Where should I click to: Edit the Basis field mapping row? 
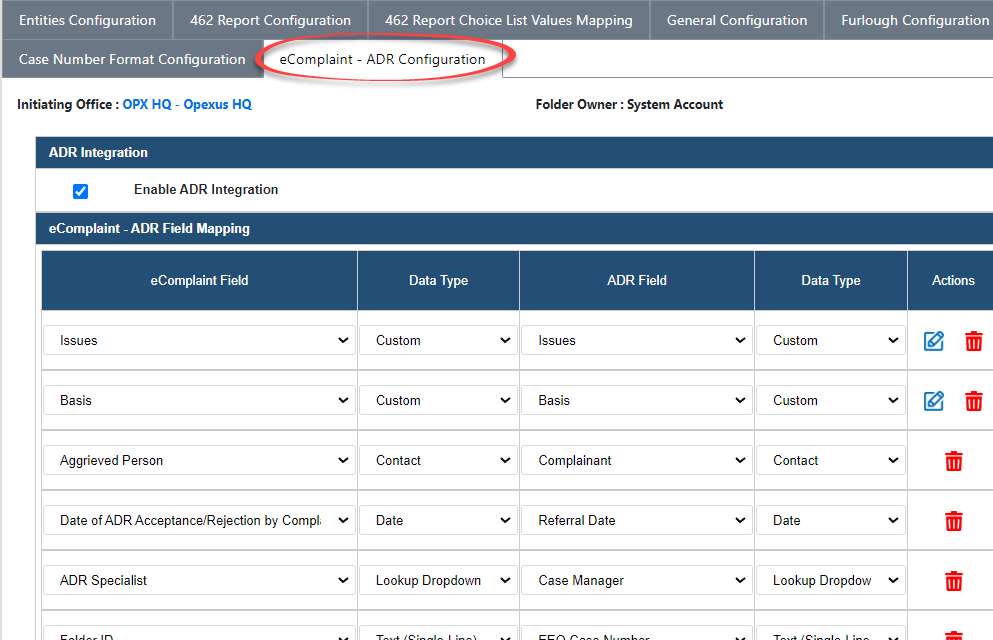point(933,401)
